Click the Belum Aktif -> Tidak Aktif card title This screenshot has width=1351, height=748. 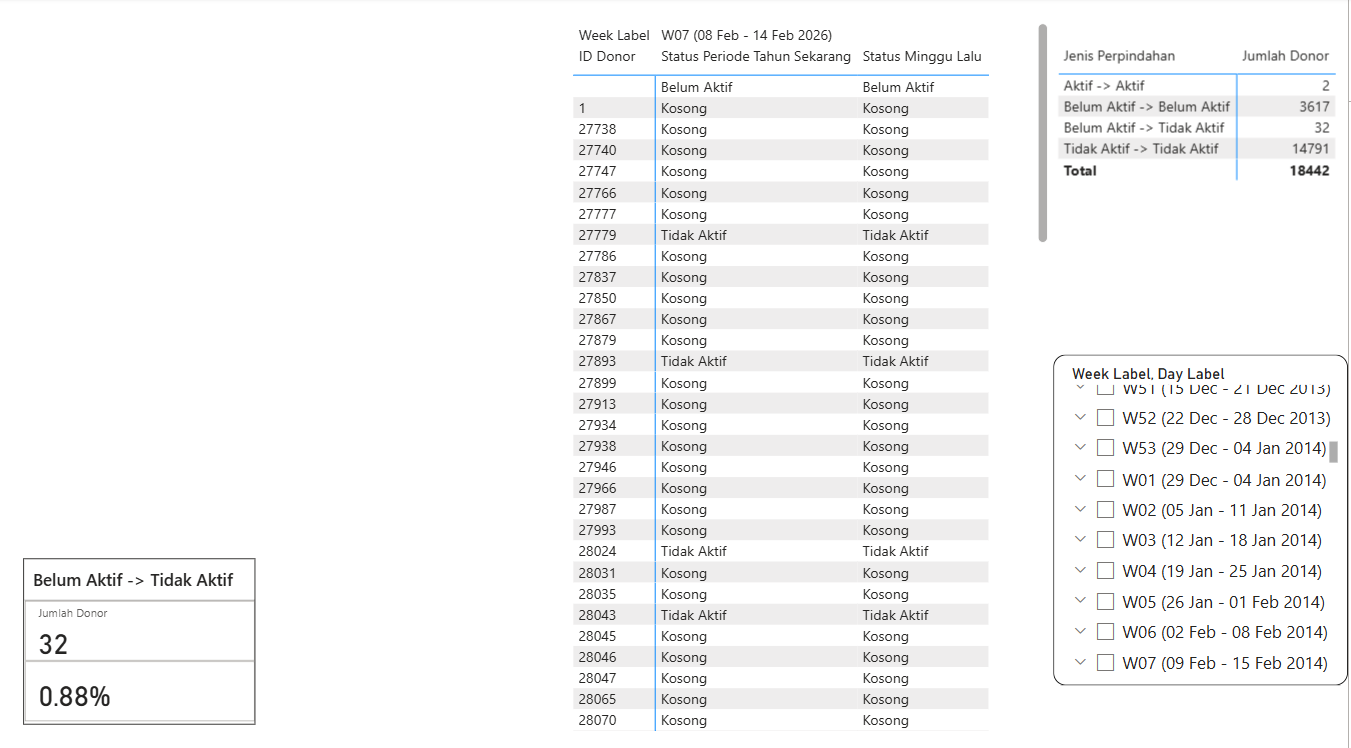click(133, 580)
